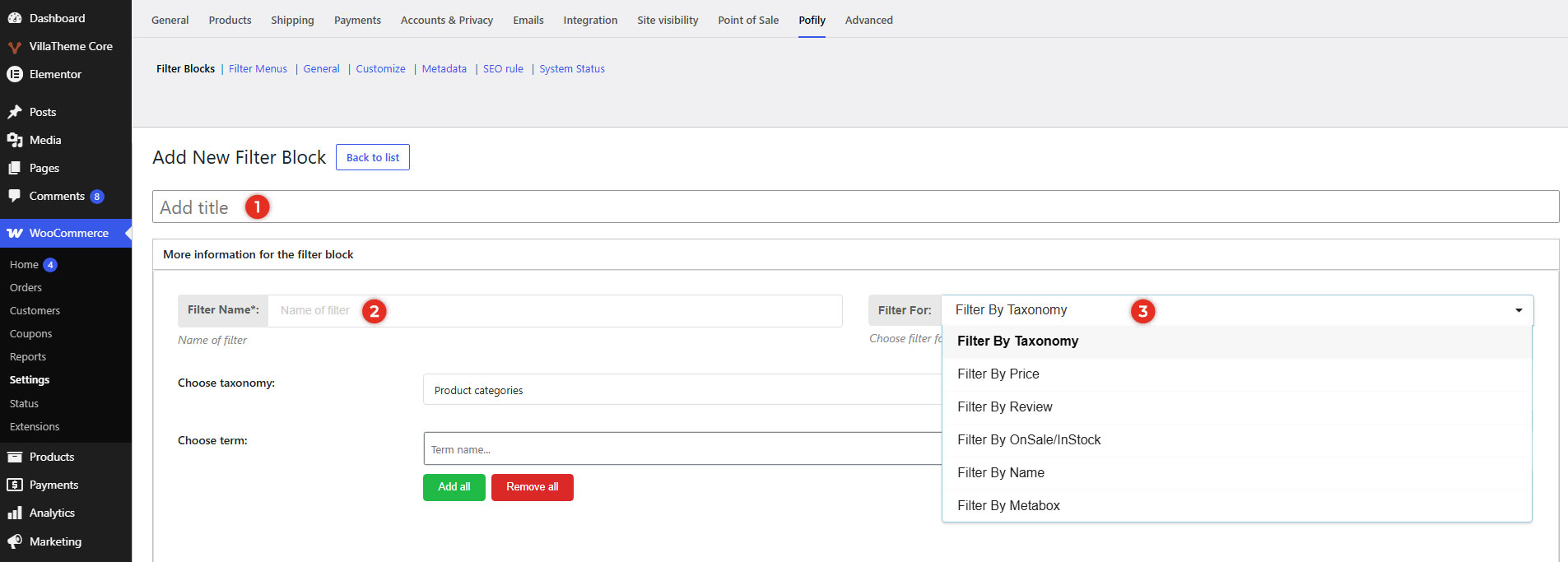
Task: Click the Comments speech bubble icon
Action: (15, 196)
